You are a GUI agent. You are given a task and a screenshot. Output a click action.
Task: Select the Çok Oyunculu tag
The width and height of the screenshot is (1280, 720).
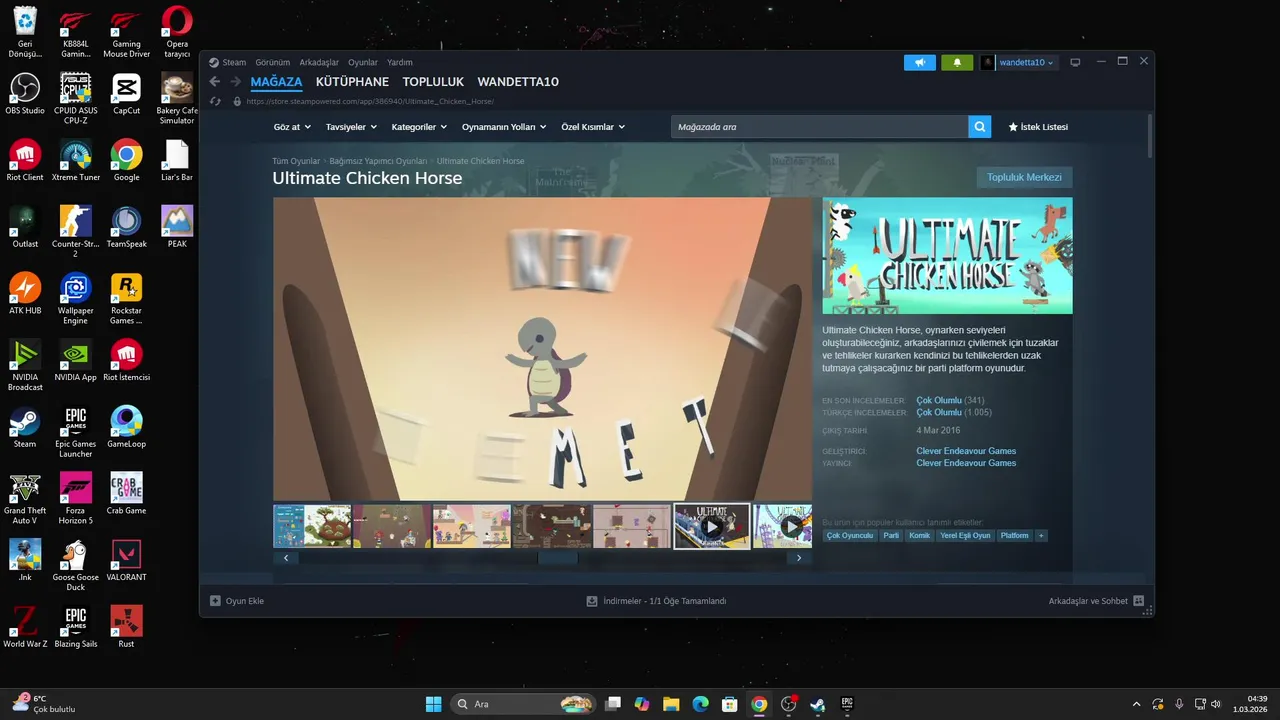tap(850, 536)
